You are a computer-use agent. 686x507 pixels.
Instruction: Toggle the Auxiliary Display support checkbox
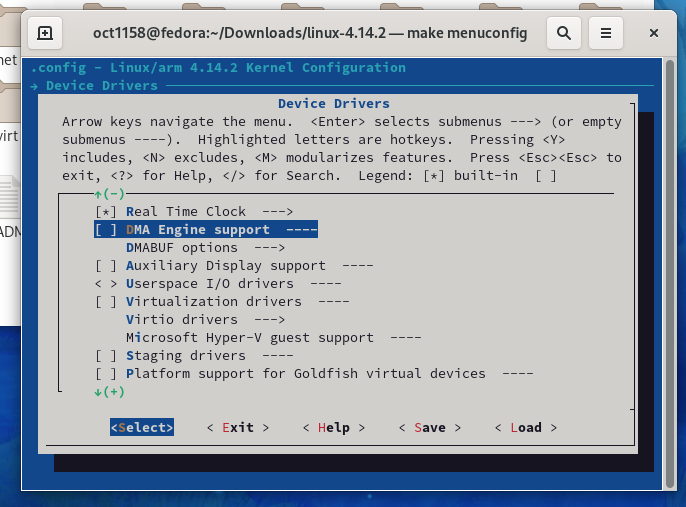pos(106,266)
